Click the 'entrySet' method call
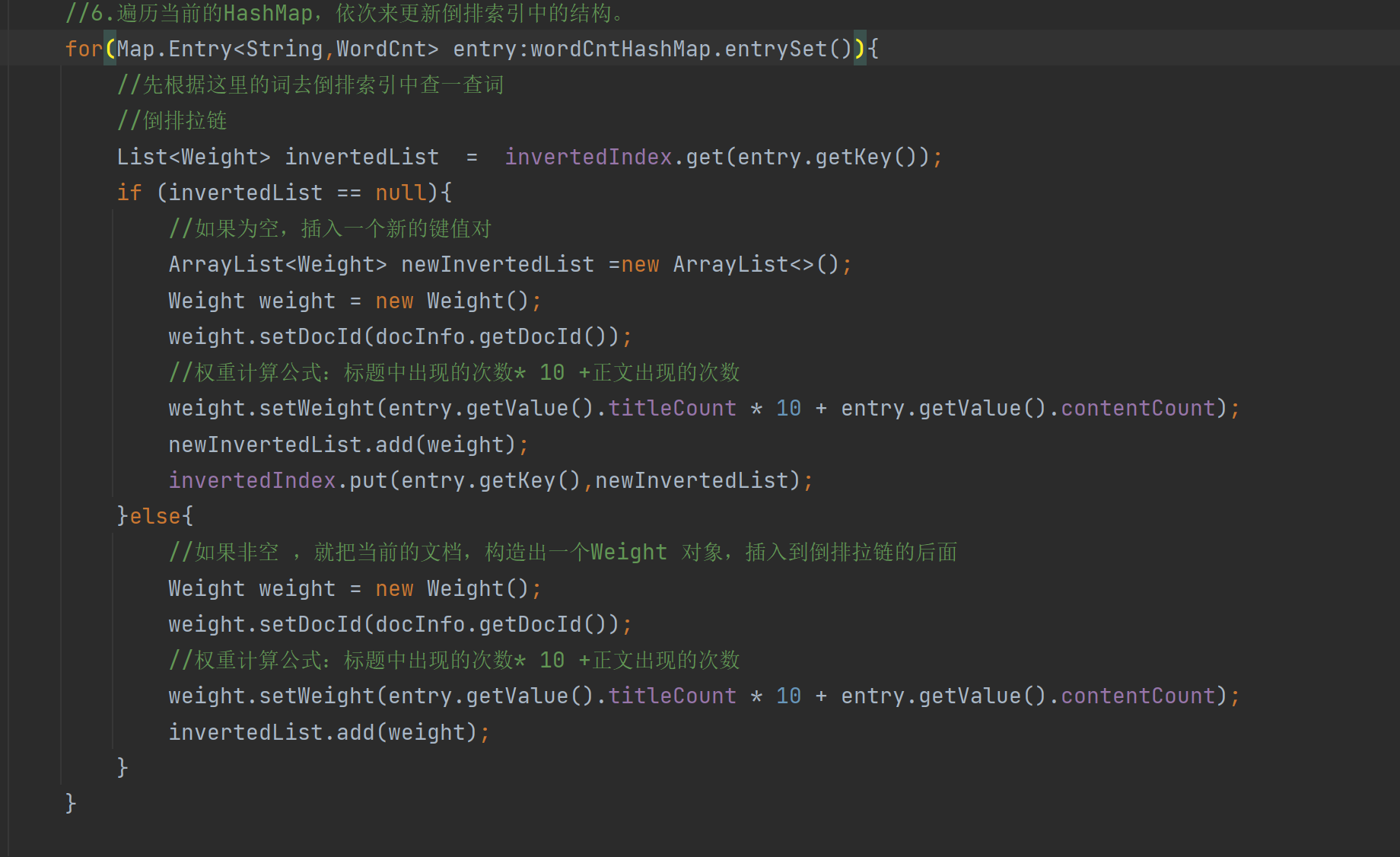 pyautogui.click(x=775, y=49)
